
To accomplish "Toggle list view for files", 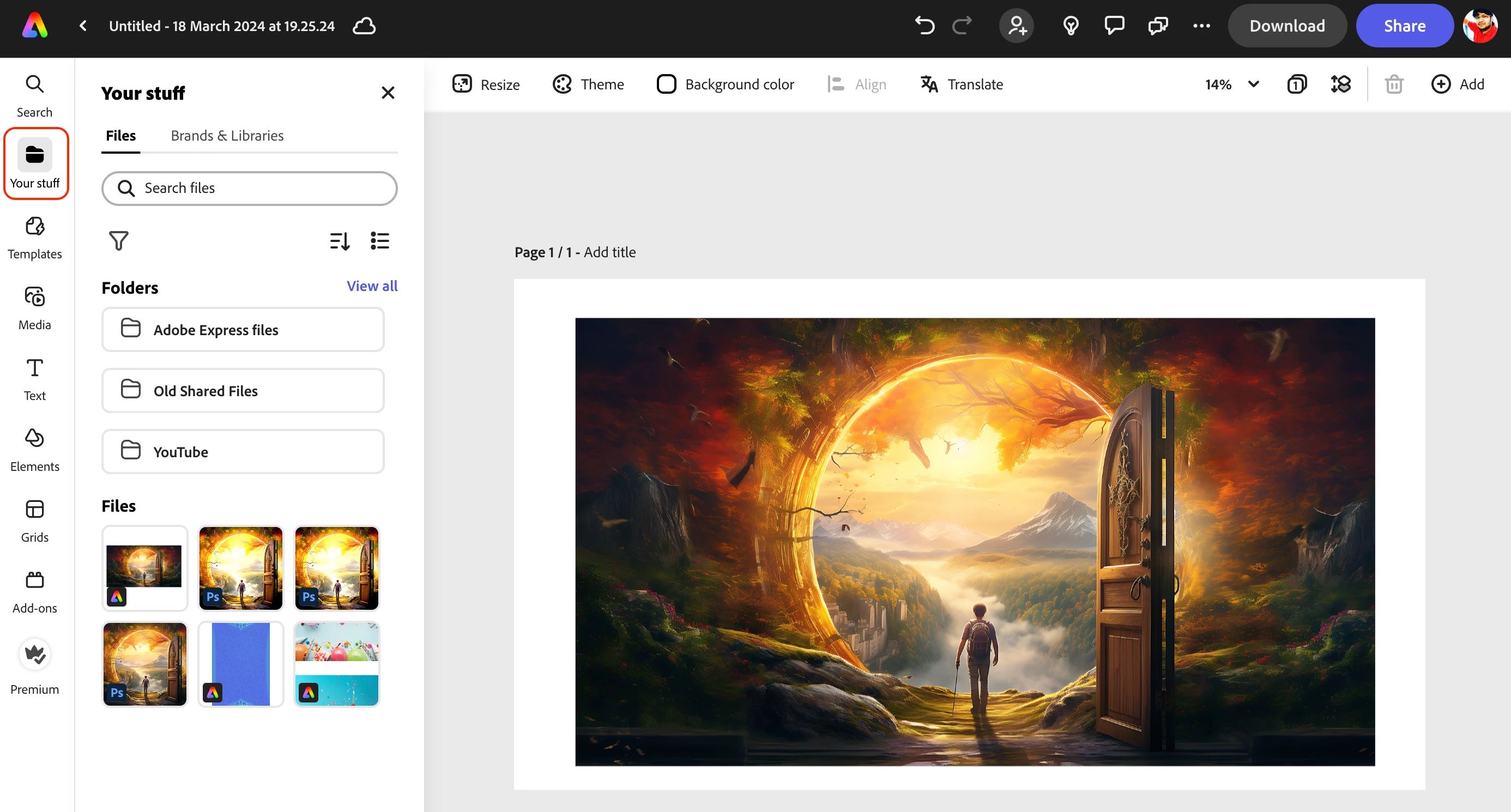I will tap(379, 241).
